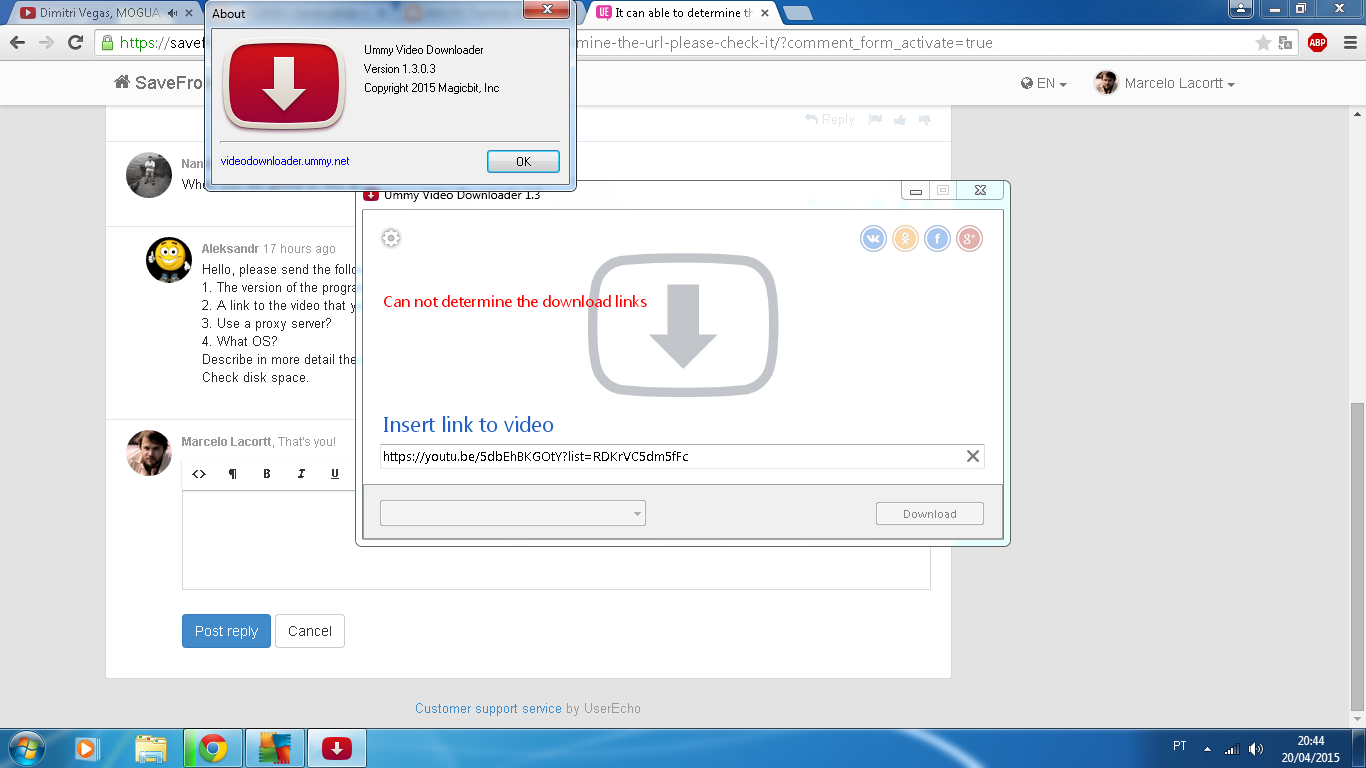Share Ummy via VK icon
This screenshot has width=1366, height=768.
pyautogui.click(x=873, y=239)
